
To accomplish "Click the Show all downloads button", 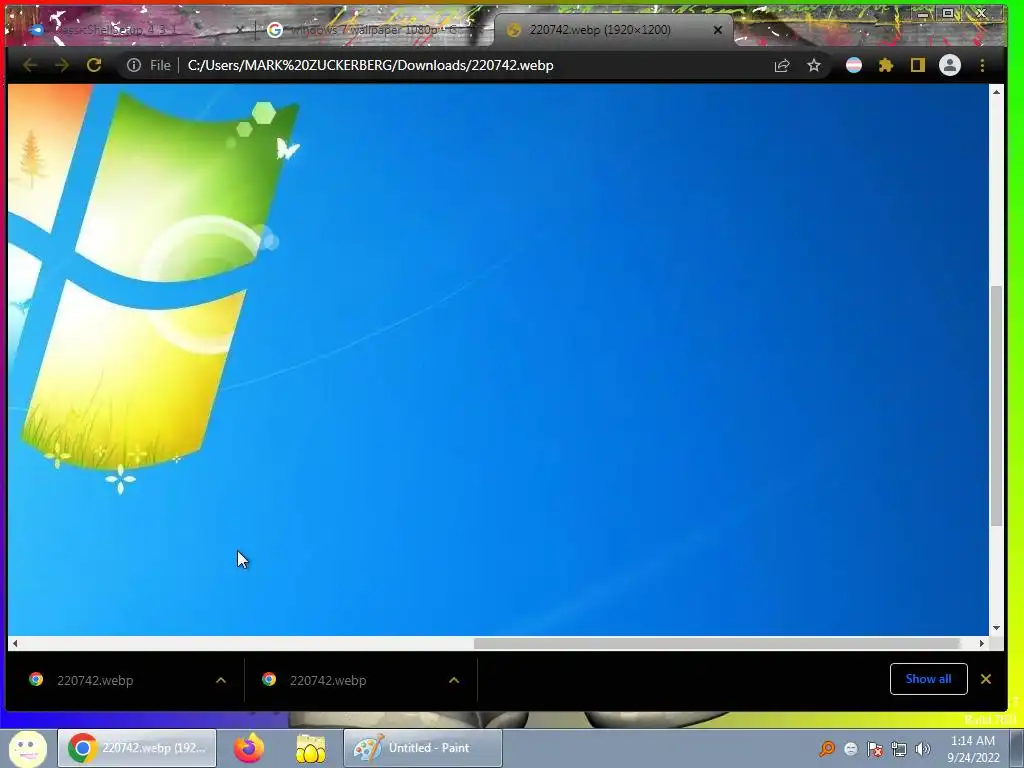I will (928, 679).
